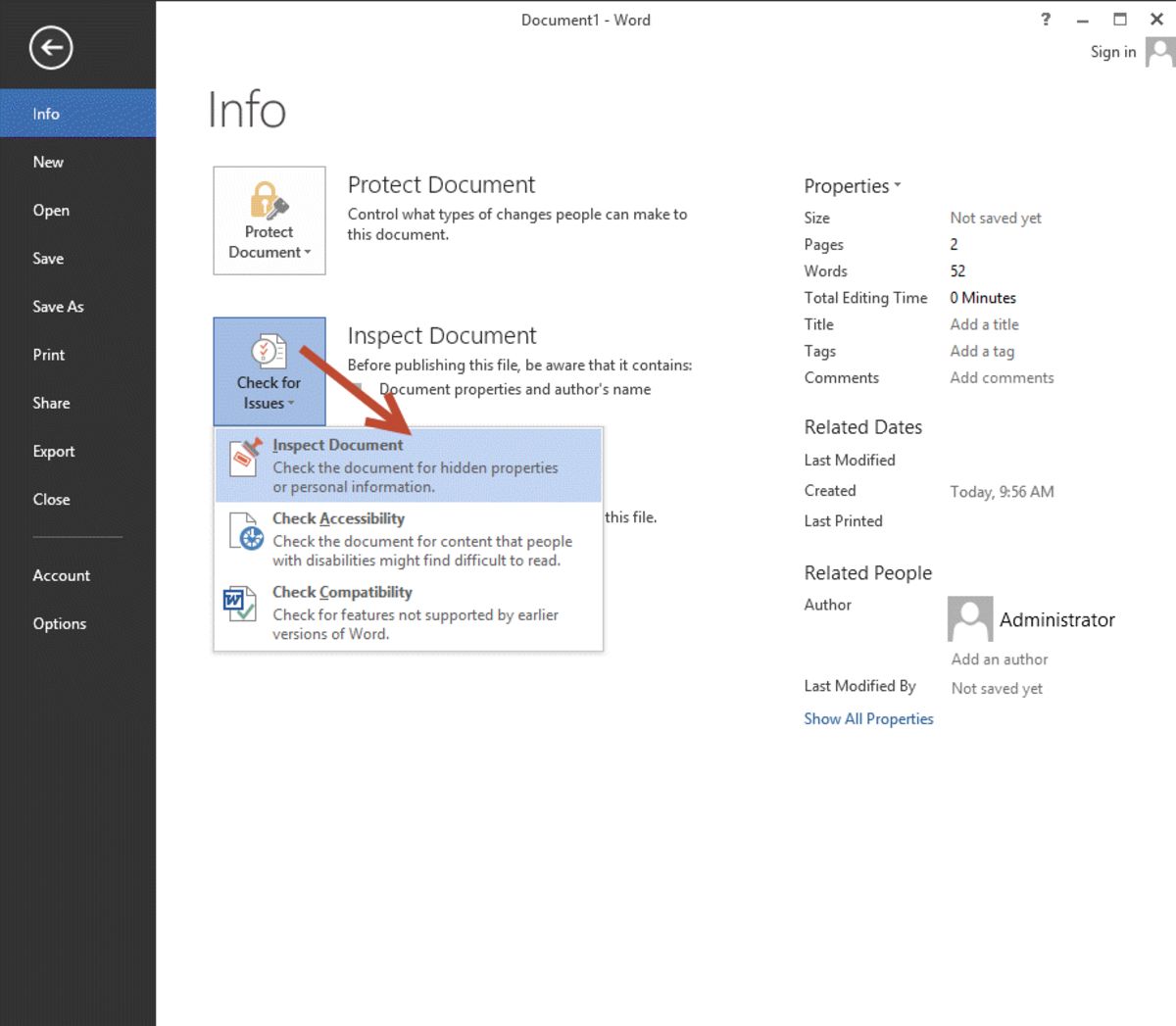Click the Protect Document padlock icon

pyautogui.click(x=269, y=200)
